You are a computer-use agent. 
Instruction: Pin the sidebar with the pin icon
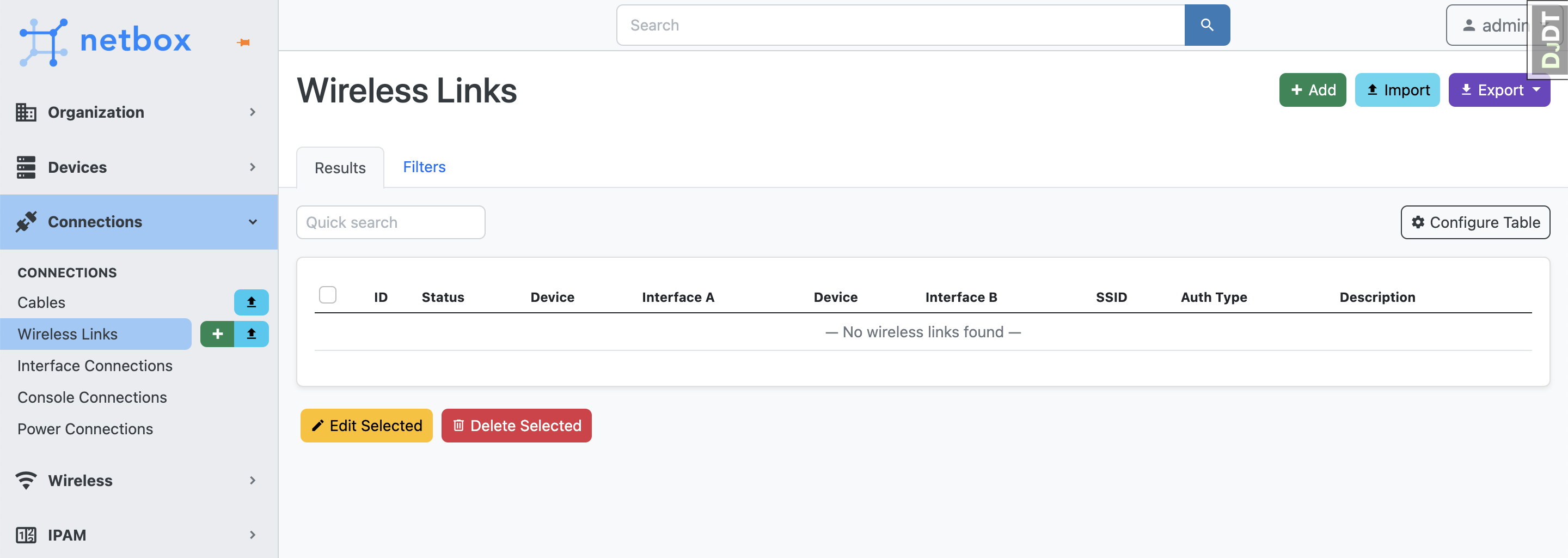[x=244, y=41]
